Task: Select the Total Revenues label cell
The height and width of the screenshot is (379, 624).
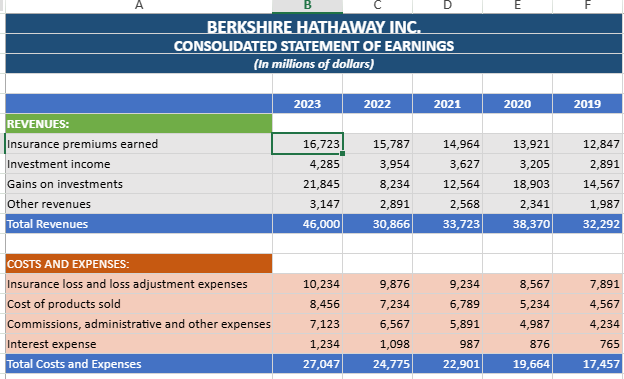Action: pos(139,224)
